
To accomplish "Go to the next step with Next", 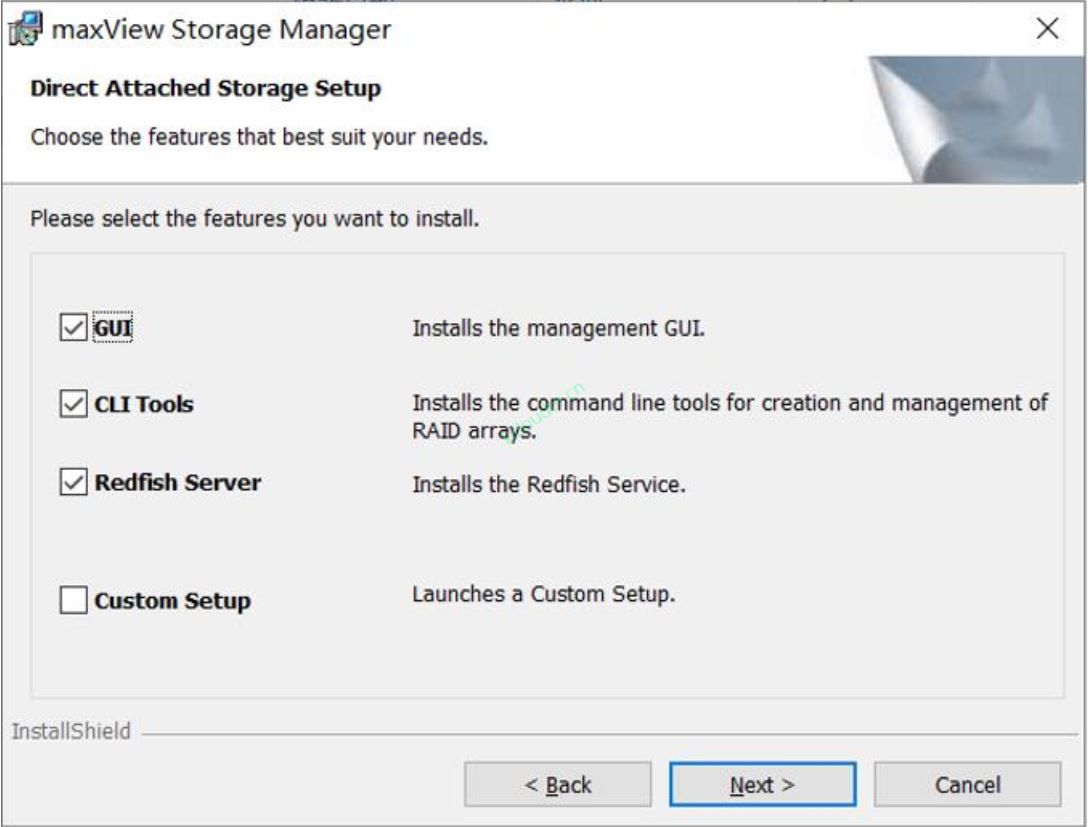I will point(762,785).
